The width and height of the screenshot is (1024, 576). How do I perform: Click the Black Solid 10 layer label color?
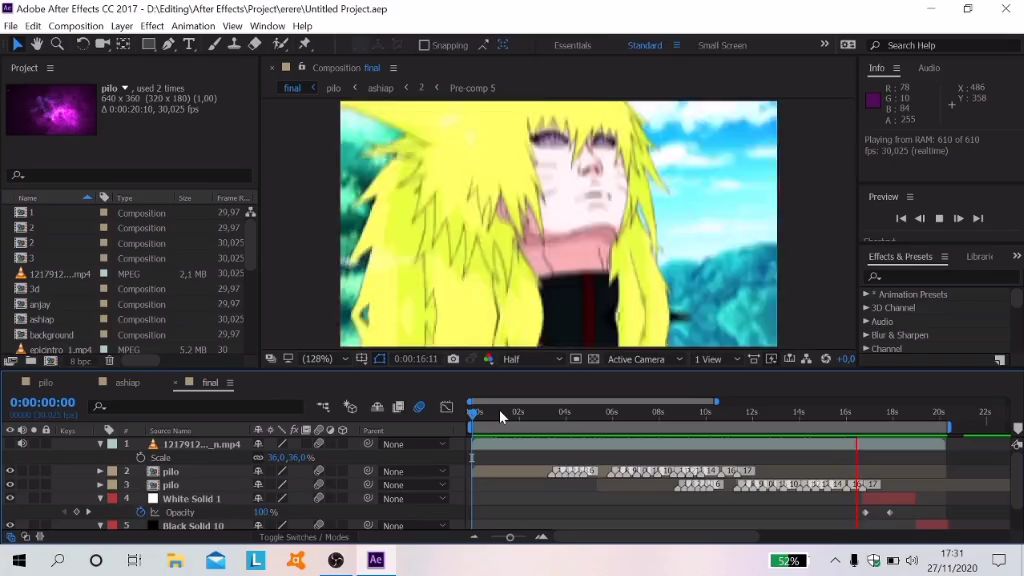click(112, 525)
